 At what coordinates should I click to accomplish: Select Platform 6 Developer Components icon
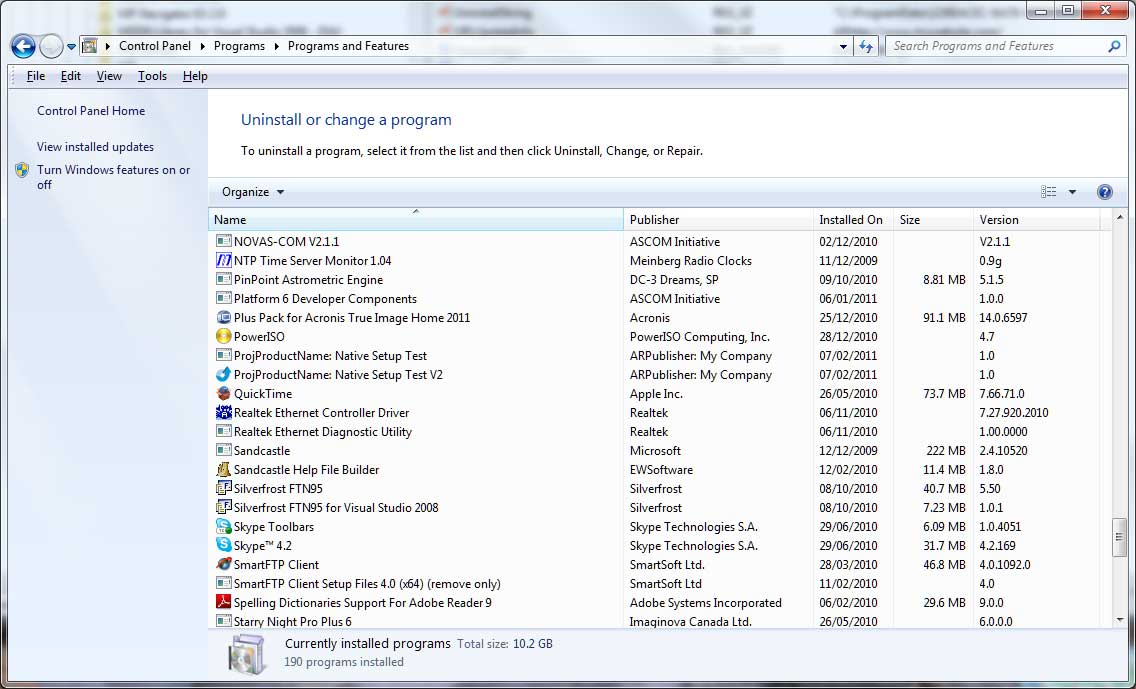coord(224,298)
